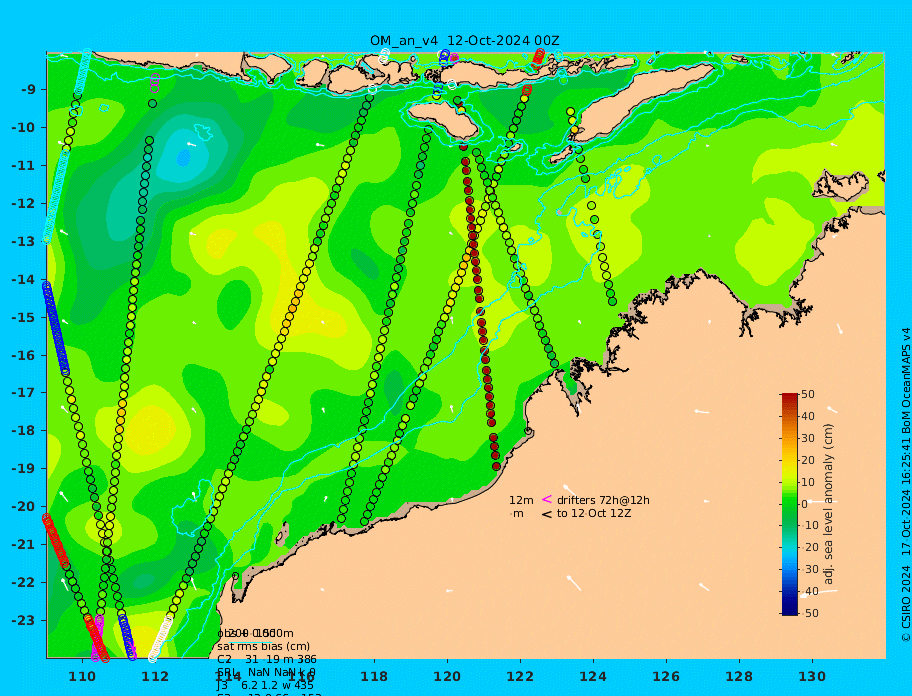
Task: Click latitude axis label '-15'
Action: pos(23,317)
